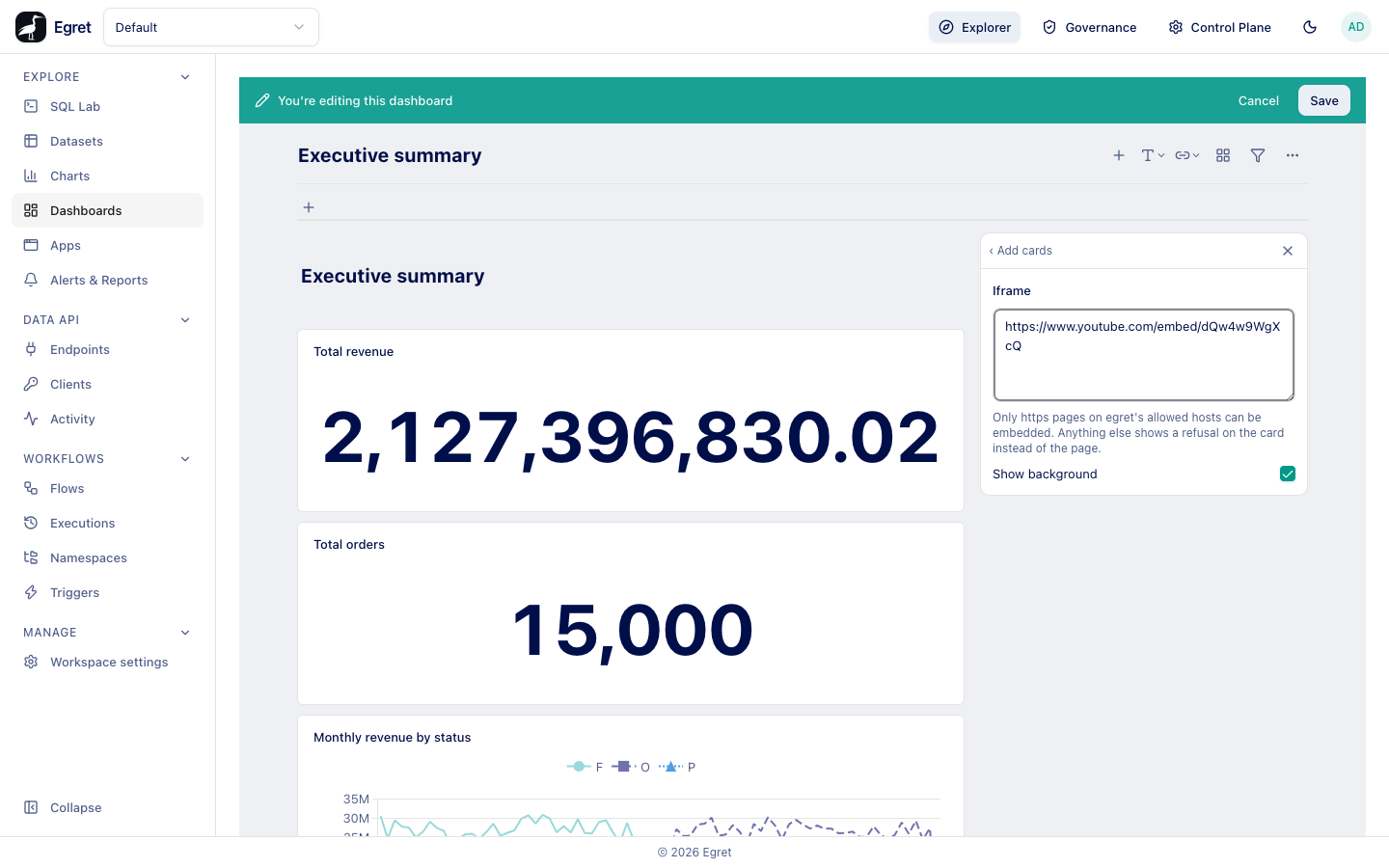Screen dimensions: 1389x868
Task: Collapse the MANAGE sidebar section
Action: pyautogui.click(x=185, y=633)
